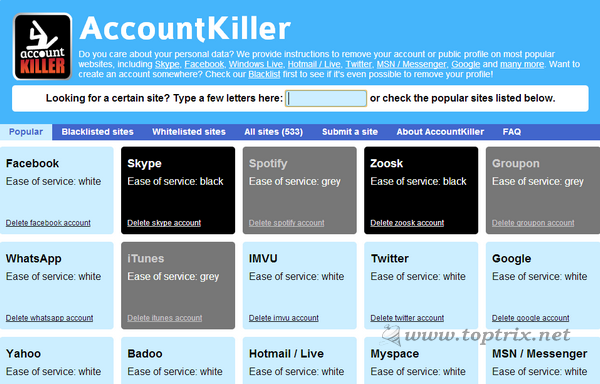Image resolution: width=600 pixels, height=384 pixels.
Task: Click 'Delete facebook account' link
Action: click(48, 223)
